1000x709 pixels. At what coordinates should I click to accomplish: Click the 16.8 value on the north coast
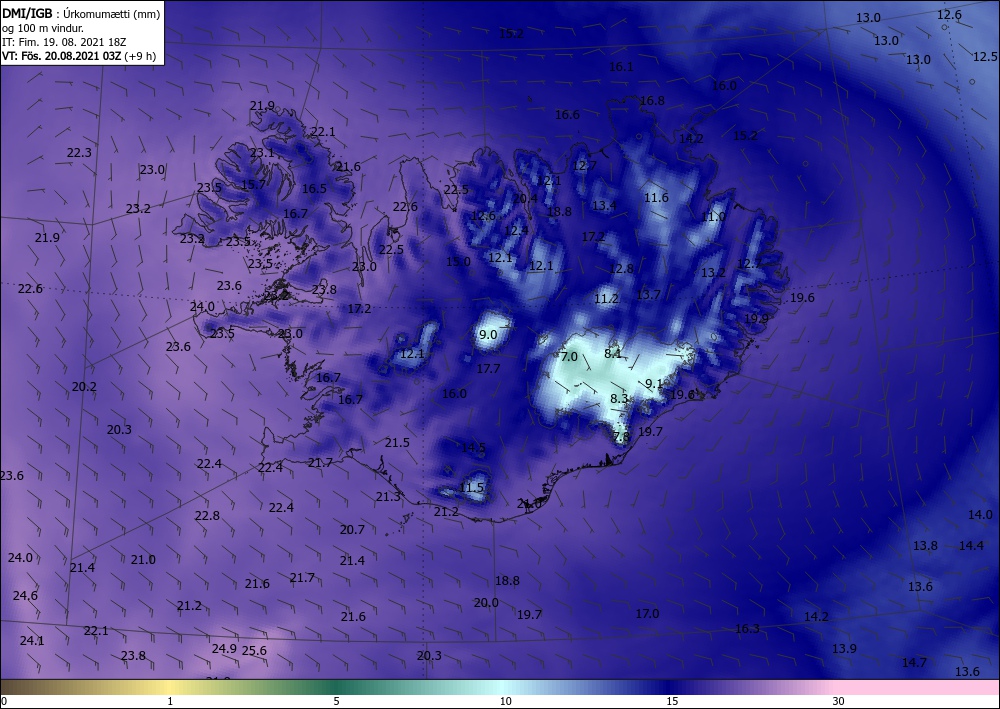tap(652, 101)
